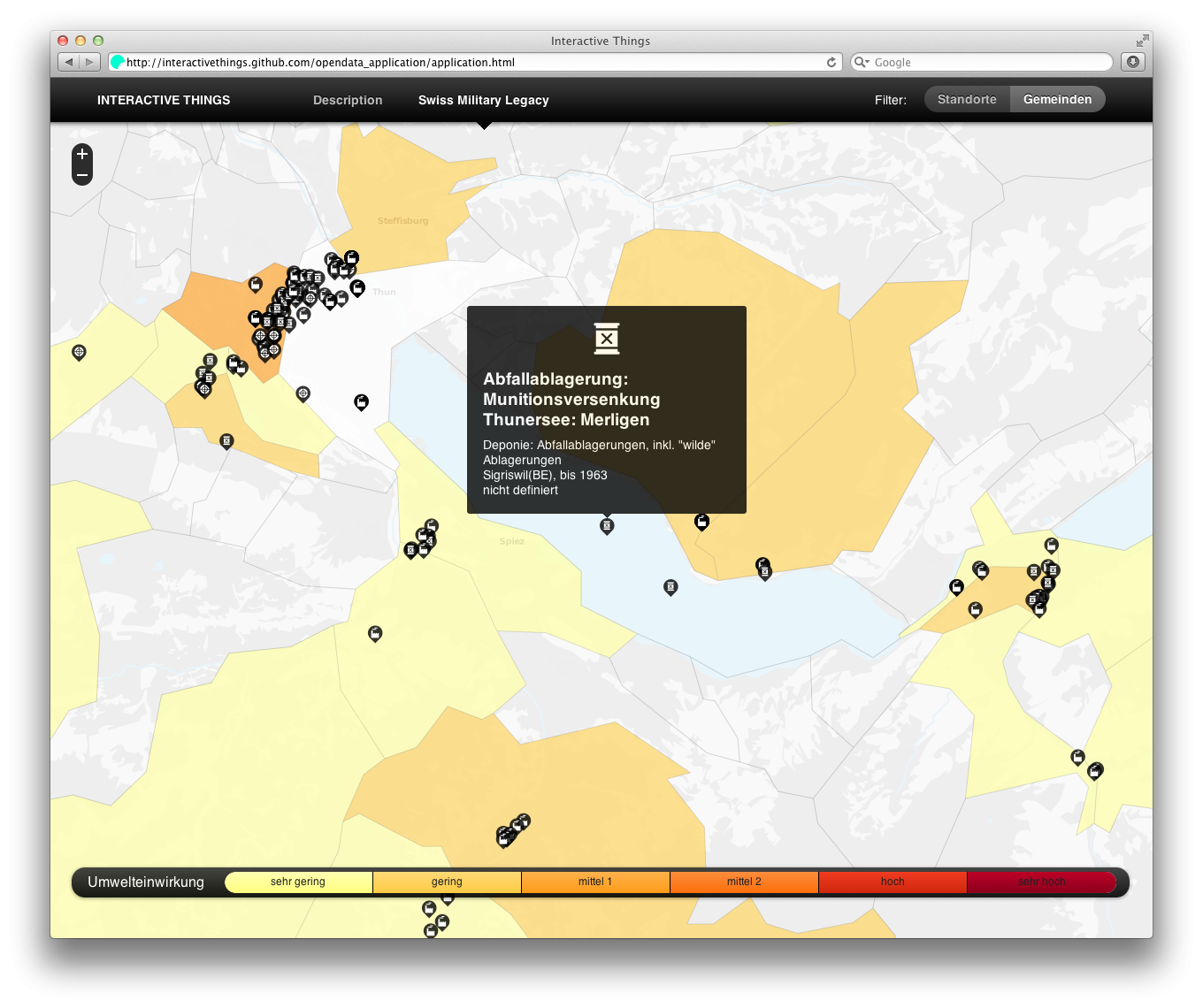The image size is (1203, 1008).
Task: Click the lone factory marker on the white area below Thun
Action: [361, 402]
